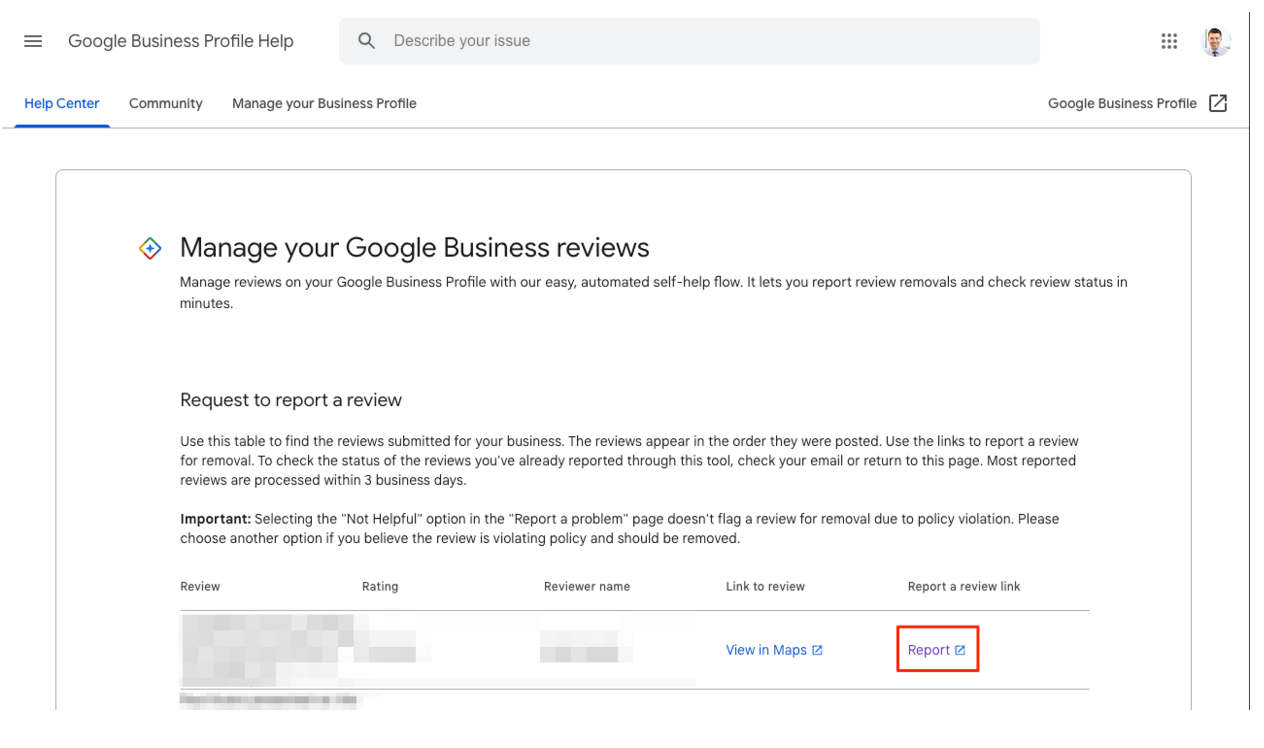Focus the Describe your issue search field
1264x748 pixels.
click(689, 41)
